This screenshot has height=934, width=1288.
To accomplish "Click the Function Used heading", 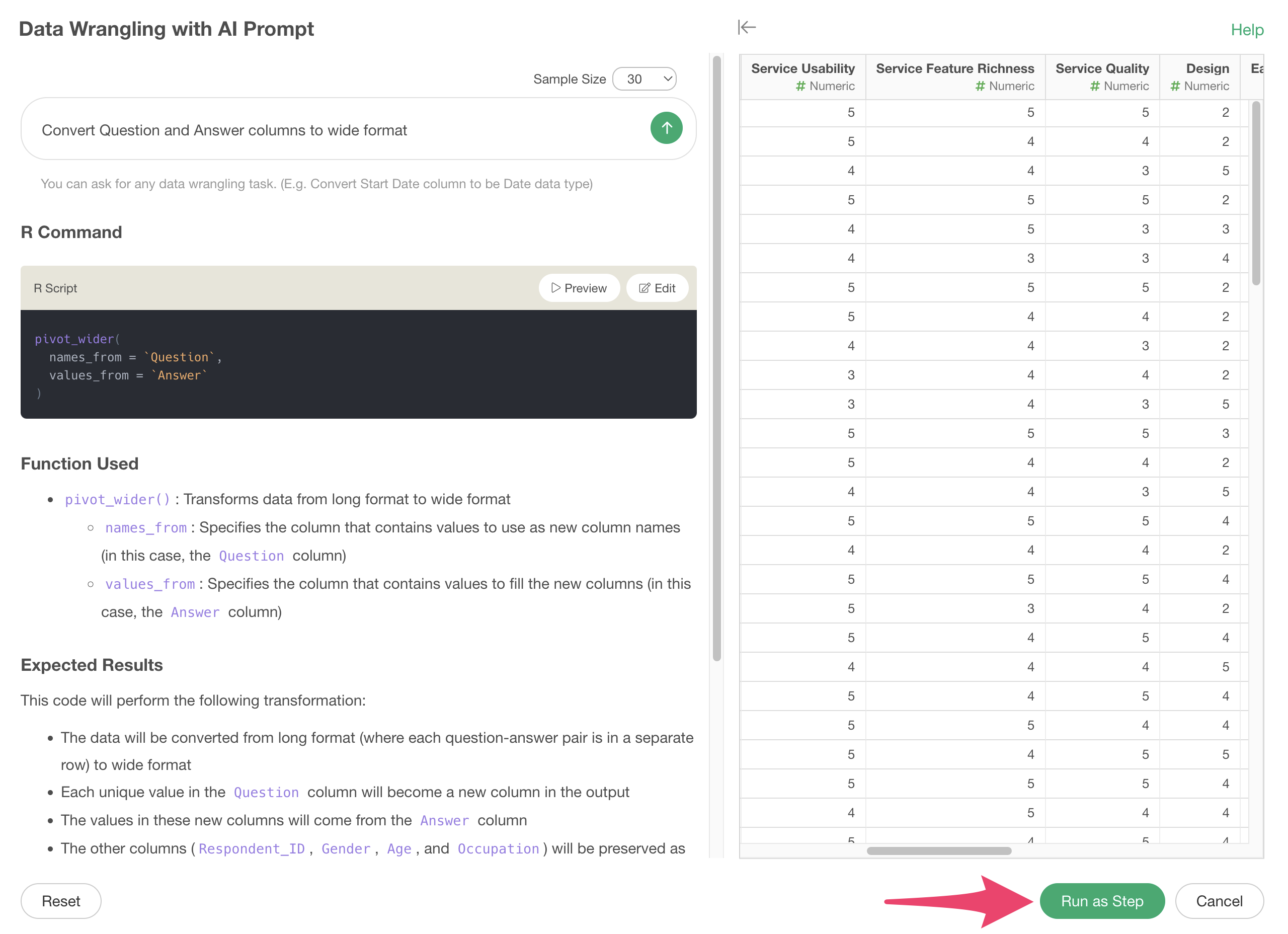I will 79,463.
